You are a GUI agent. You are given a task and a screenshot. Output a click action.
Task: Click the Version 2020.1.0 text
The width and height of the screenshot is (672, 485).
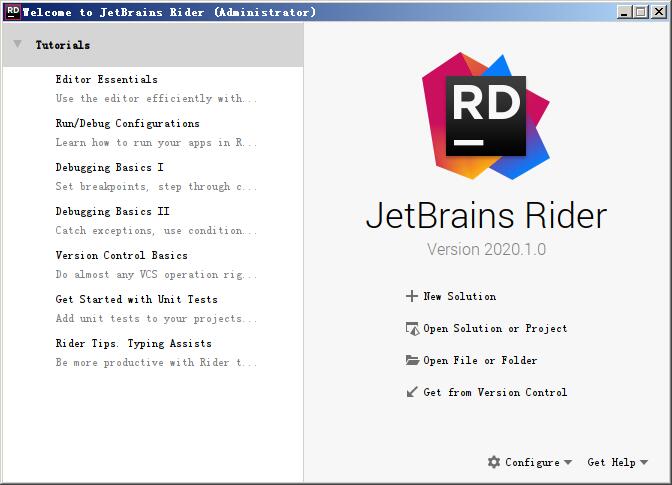coord(486,249)
